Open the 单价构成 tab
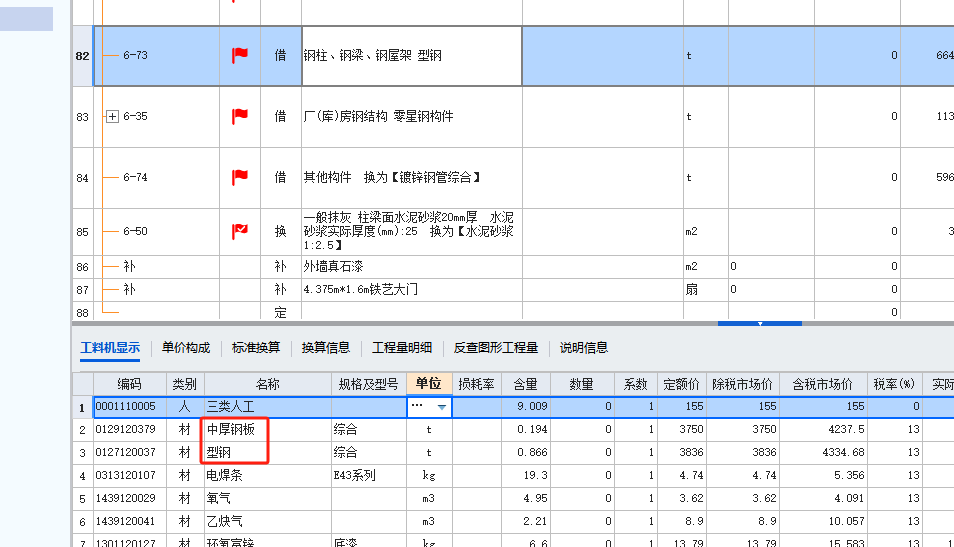 186,347
